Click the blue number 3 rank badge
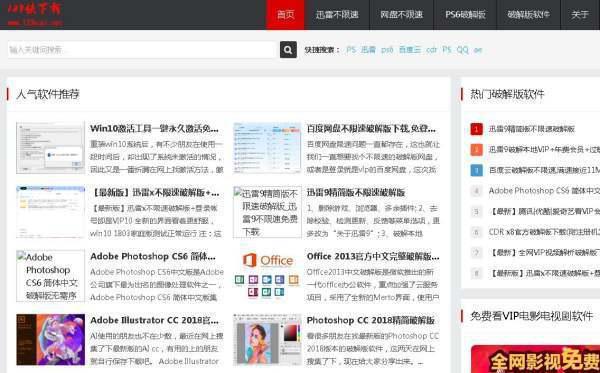 [x=476, y=170]
